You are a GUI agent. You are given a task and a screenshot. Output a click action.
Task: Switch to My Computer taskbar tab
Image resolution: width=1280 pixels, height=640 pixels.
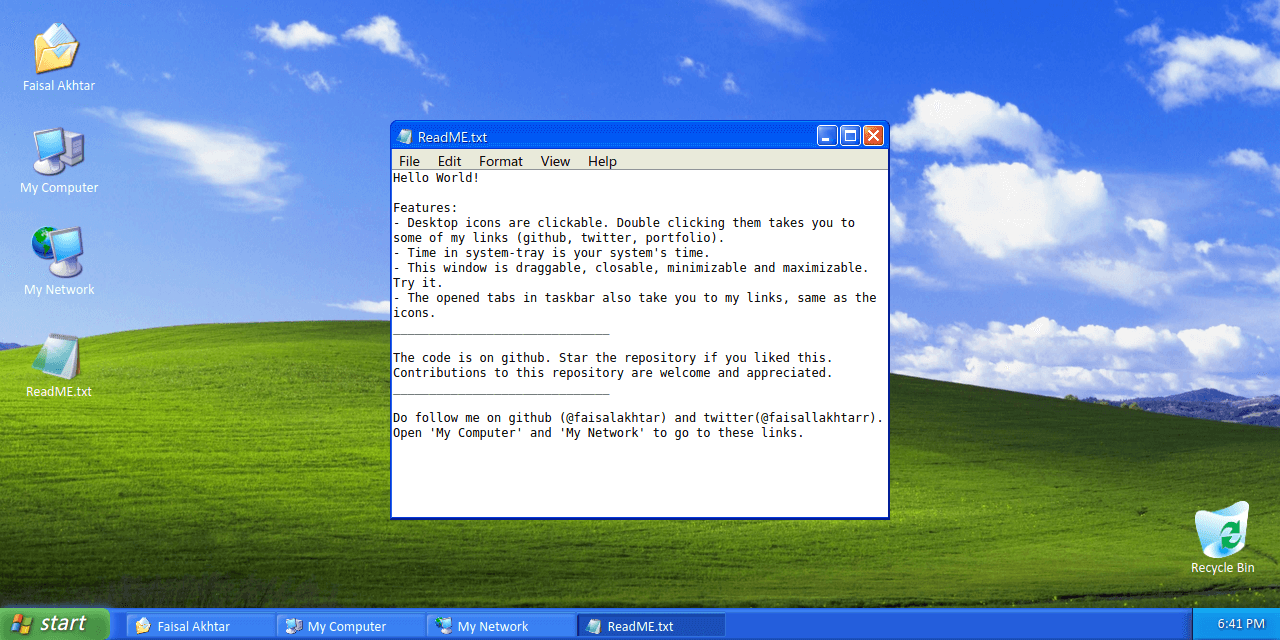click(x=351, y=626)
